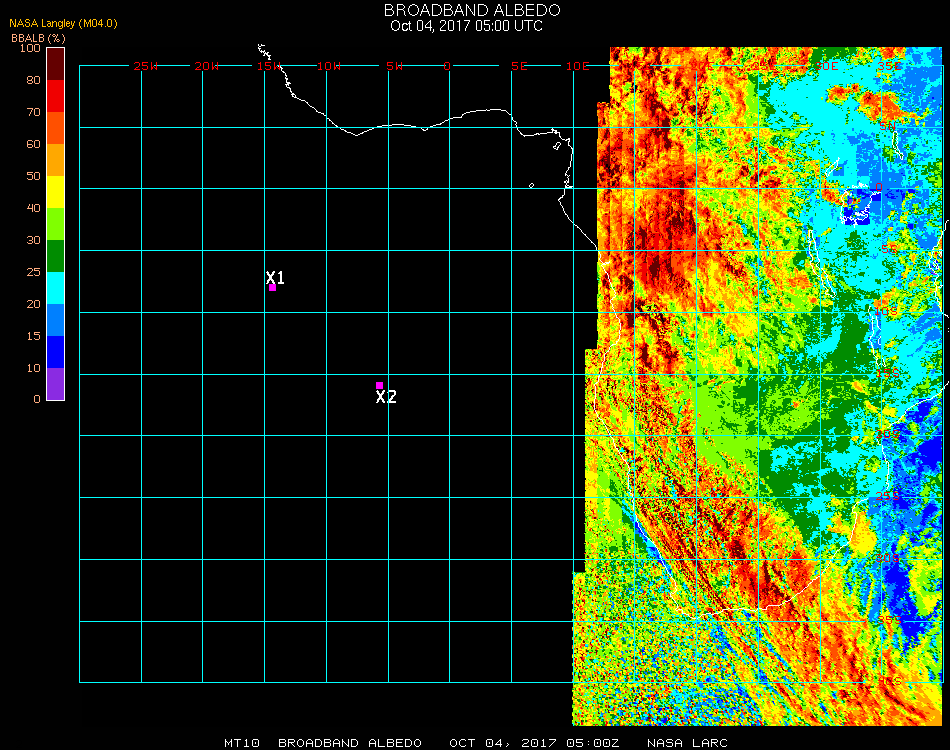Click the magenta square marker beside X1
950x750 pixels.
point(273,288)
